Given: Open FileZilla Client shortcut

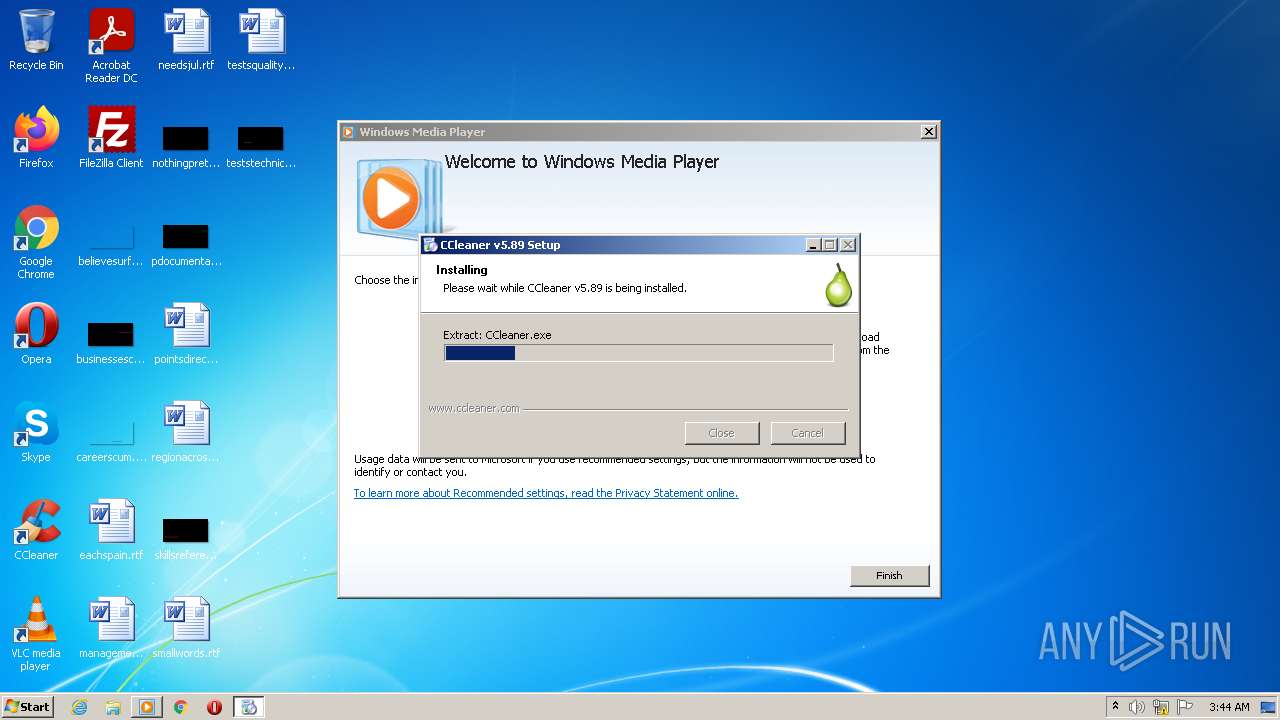Looking at the screenshot, I should pos(111,138).
